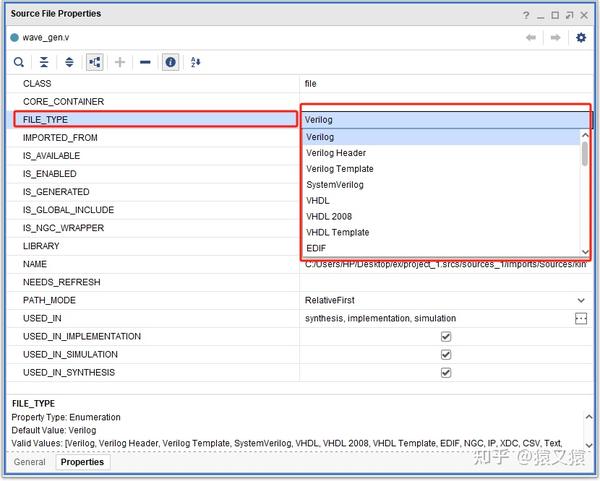600x481 pixels.
Task: Toggle the group-by-category tree icon
Action: [x=95, y=62]
